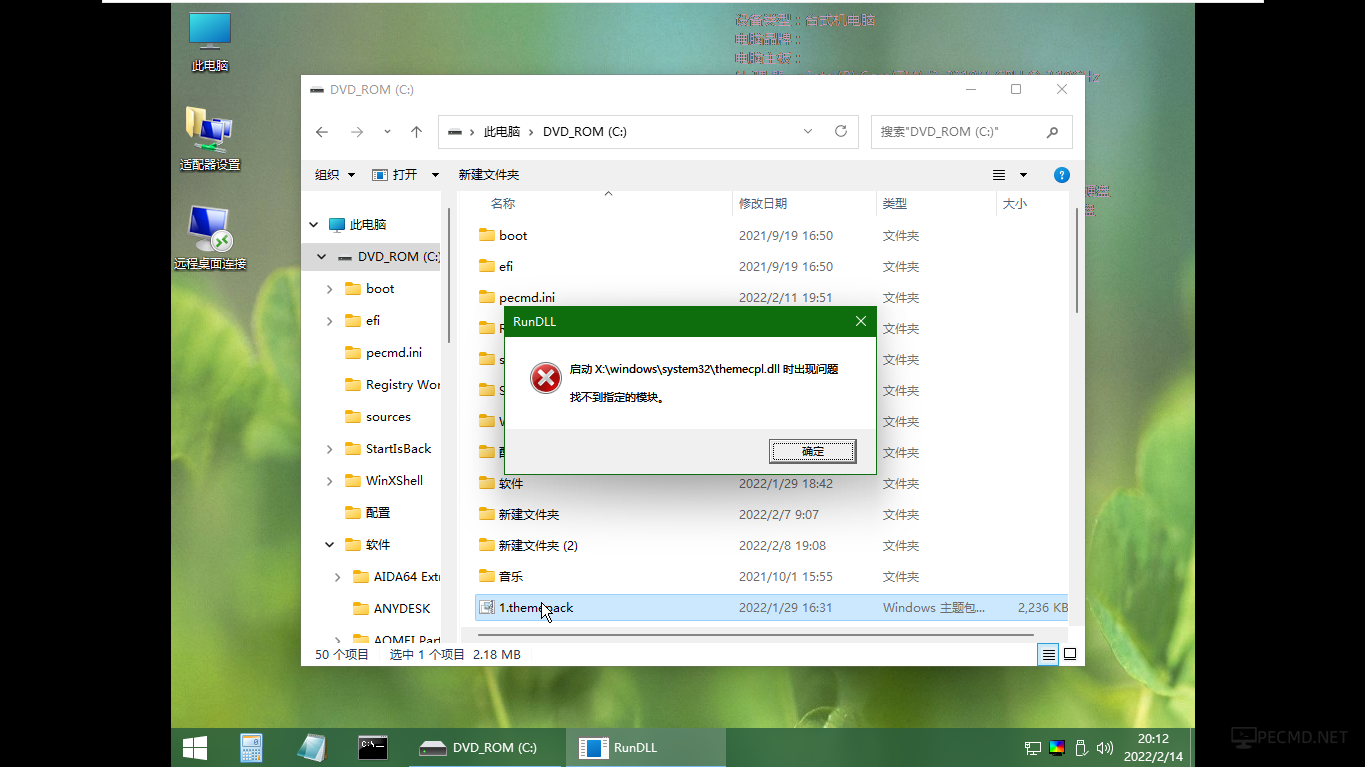The image size is (1365, 767).
Task: Click the 确定 button in RunDLL dialog
Action: point(813,451)
